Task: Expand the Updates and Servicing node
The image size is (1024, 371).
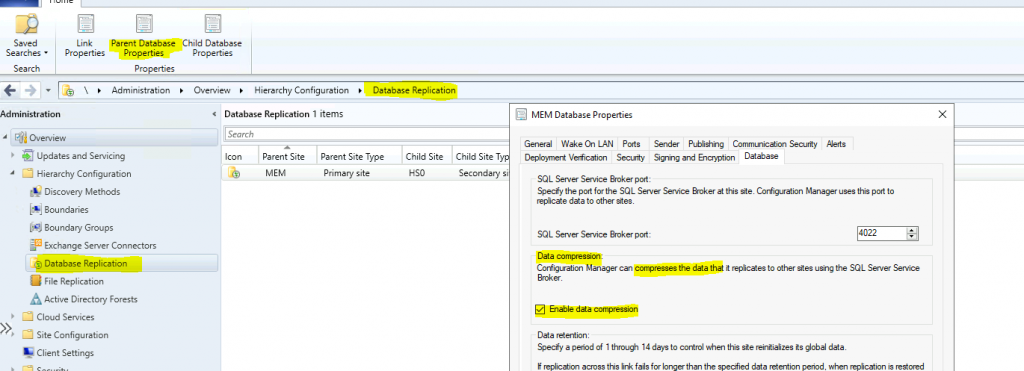Action: point(13,156)
